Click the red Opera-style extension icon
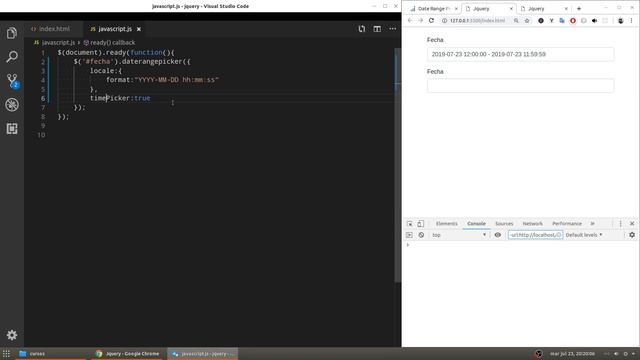Screen dimensions: 640x360 click(573, 20)
